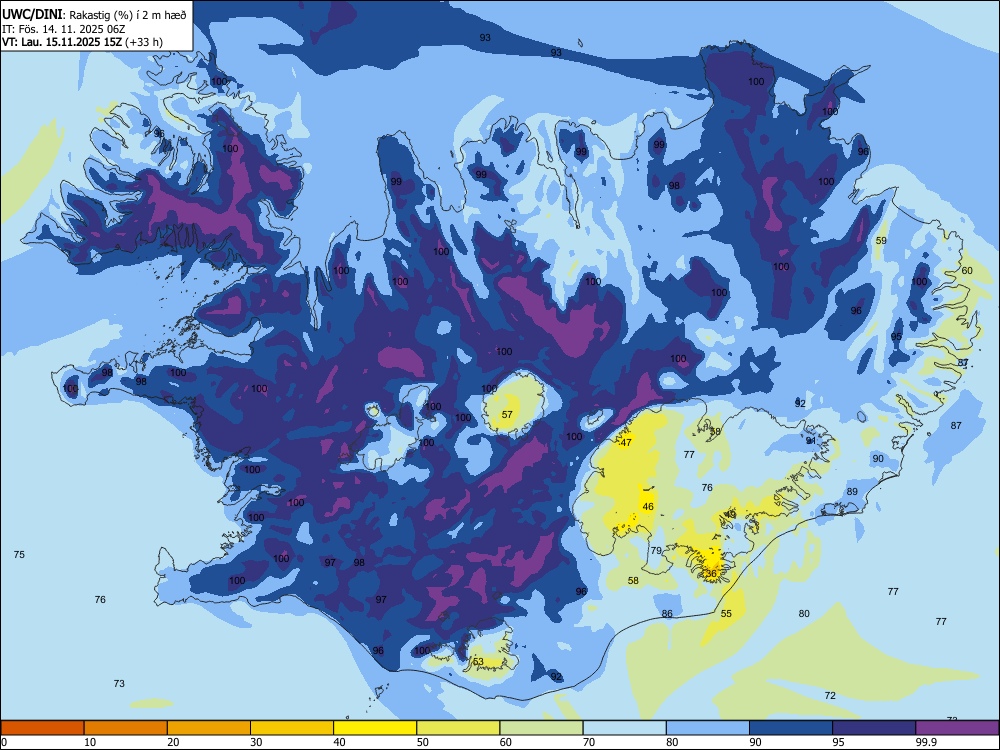Click the humidity value 86 near the southeast coast
The image size is (1000, 750).
pyautogui.click(x=667, y=614)
